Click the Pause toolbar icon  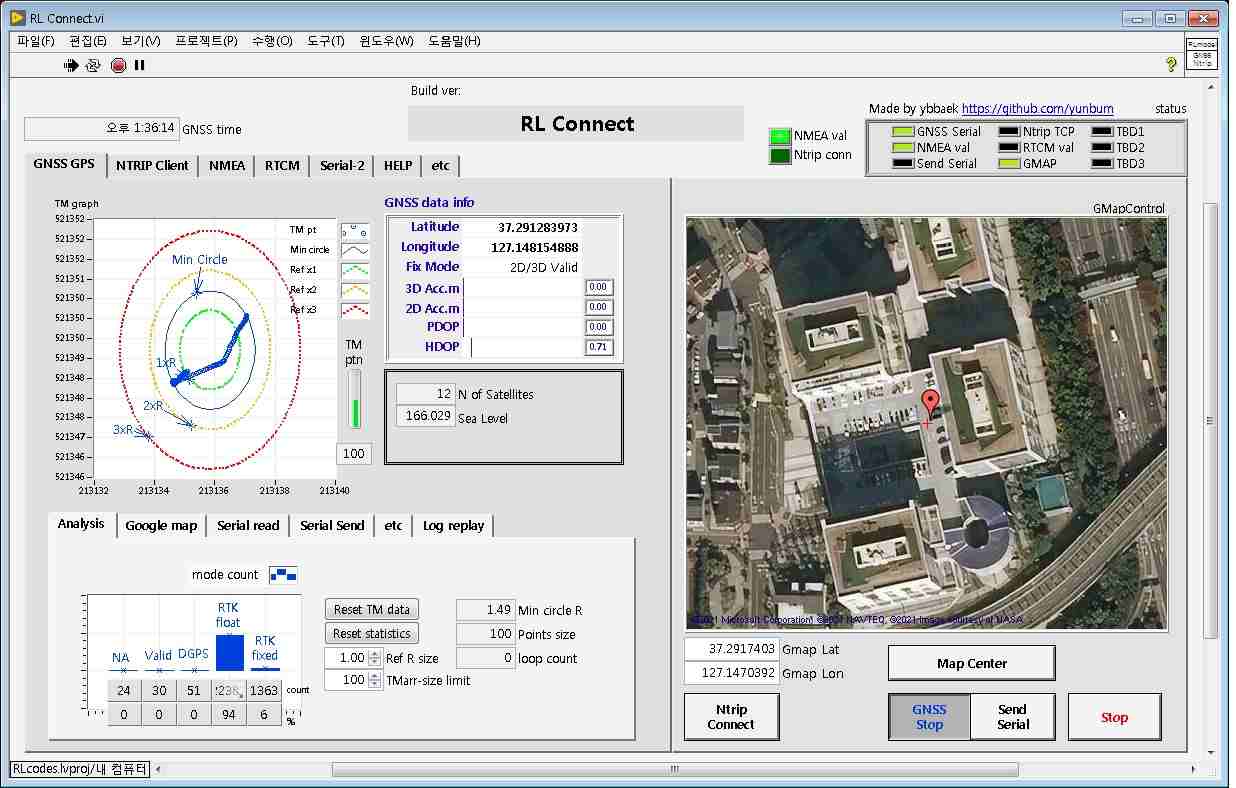(140, 65)
